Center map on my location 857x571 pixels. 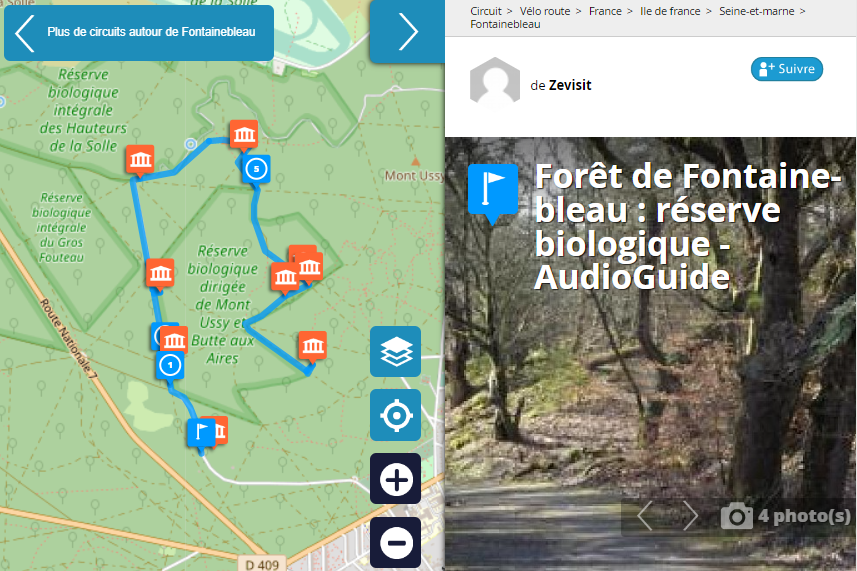click(x=396, y=415)
